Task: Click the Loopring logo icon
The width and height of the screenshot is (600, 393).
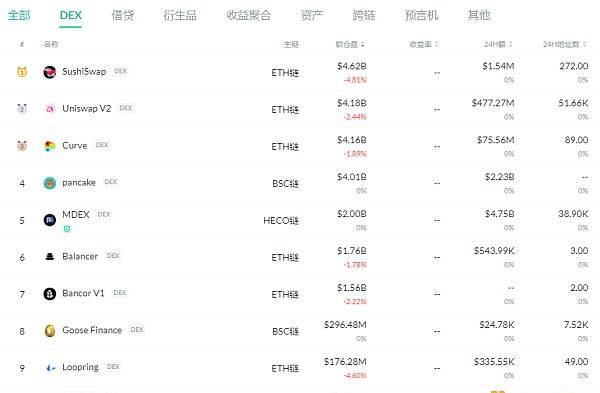Action: pos(51,368)
